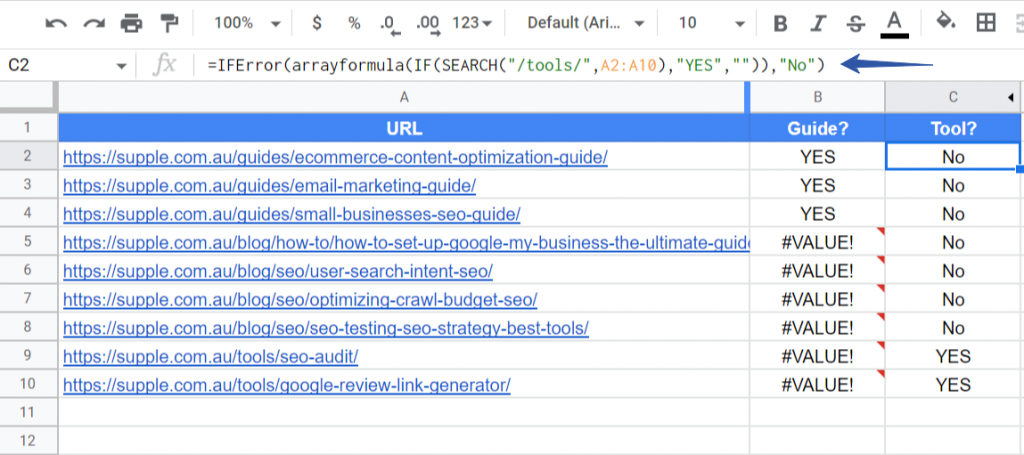Increase decimal places
This screenshot has width=1024, height=455.
click(x=428, y=25)
